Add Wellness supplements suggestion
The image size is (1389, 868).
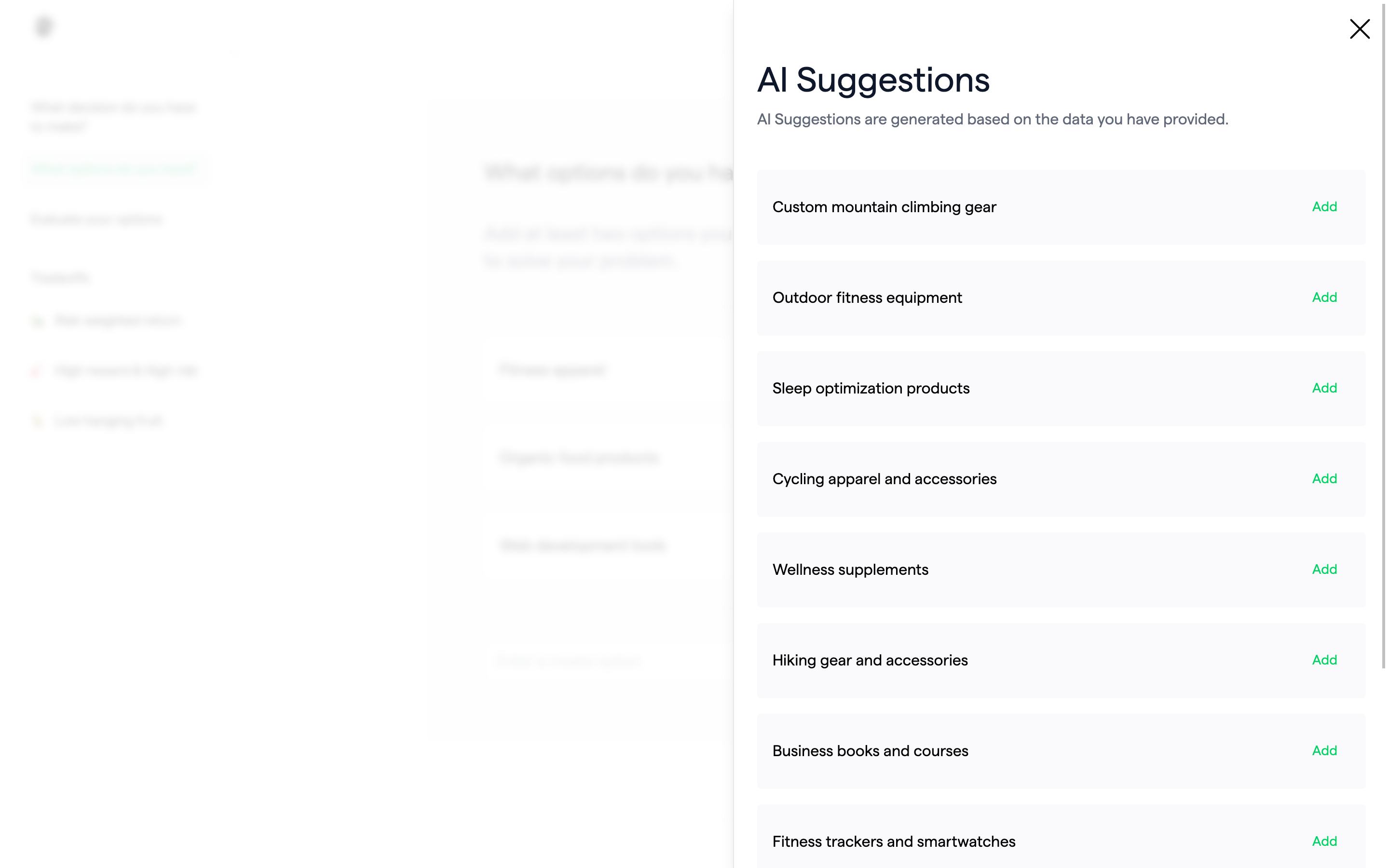click(x=1324, y=570)
